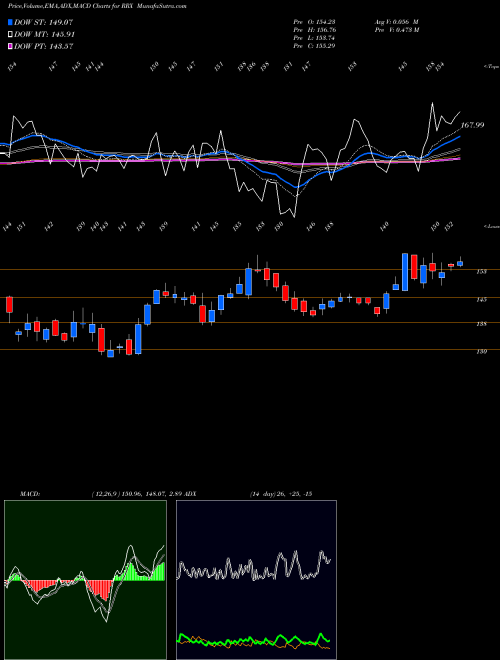This screenshot has width=500, height=660.
Task: Open the green MACD histogram chart panel
Action: pyautogui.click(x=85, y=580)
